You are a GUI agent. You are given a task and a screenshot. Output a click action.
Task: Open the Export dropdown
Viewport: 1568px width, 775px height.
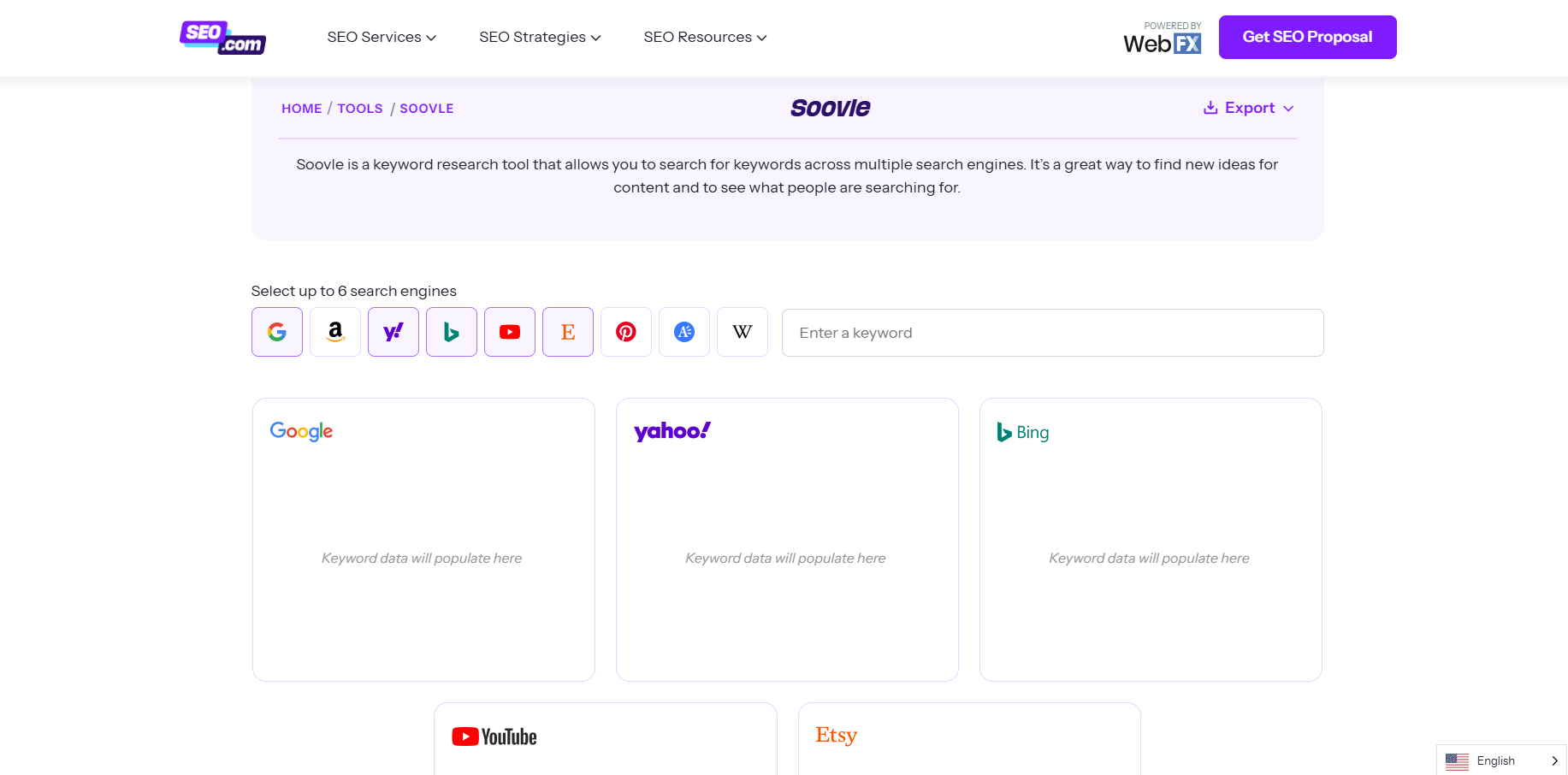(1249, 108)
